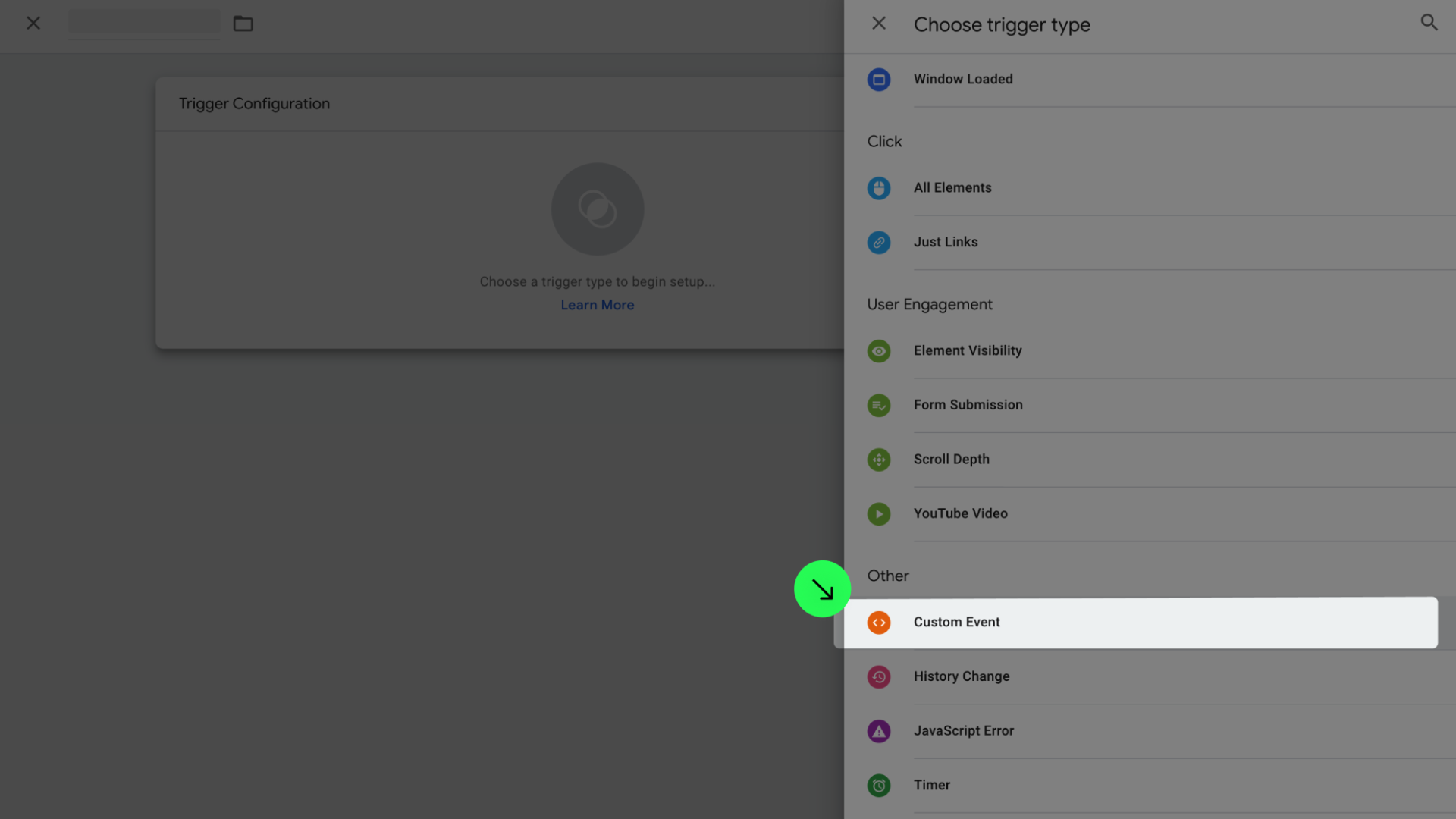Click the Timer alarm icon

pyautogui.click(x=879, y=786)
